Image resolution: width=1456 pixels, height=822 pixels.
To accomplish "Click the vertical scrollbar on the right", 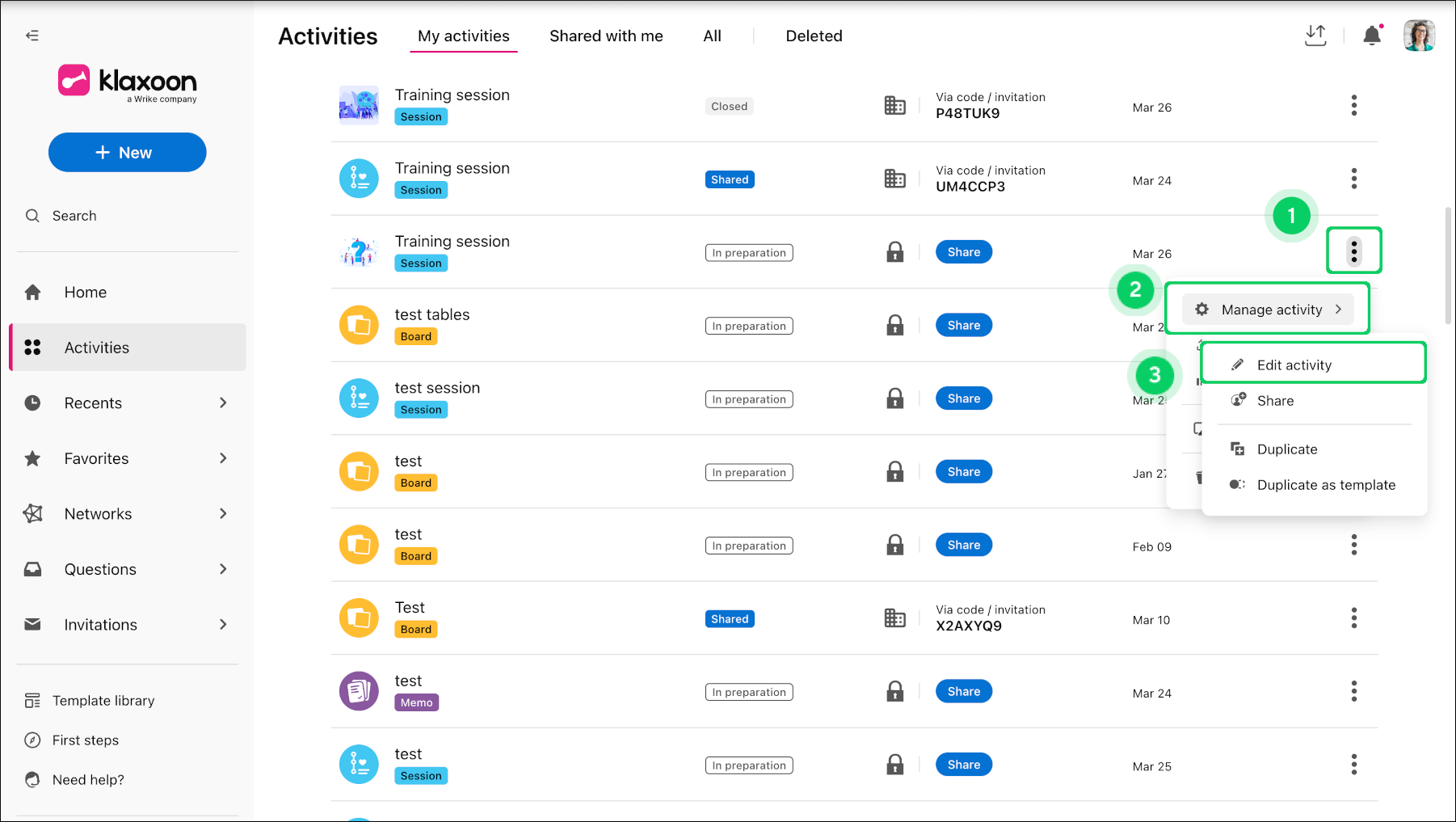I will click(1448, 265).
